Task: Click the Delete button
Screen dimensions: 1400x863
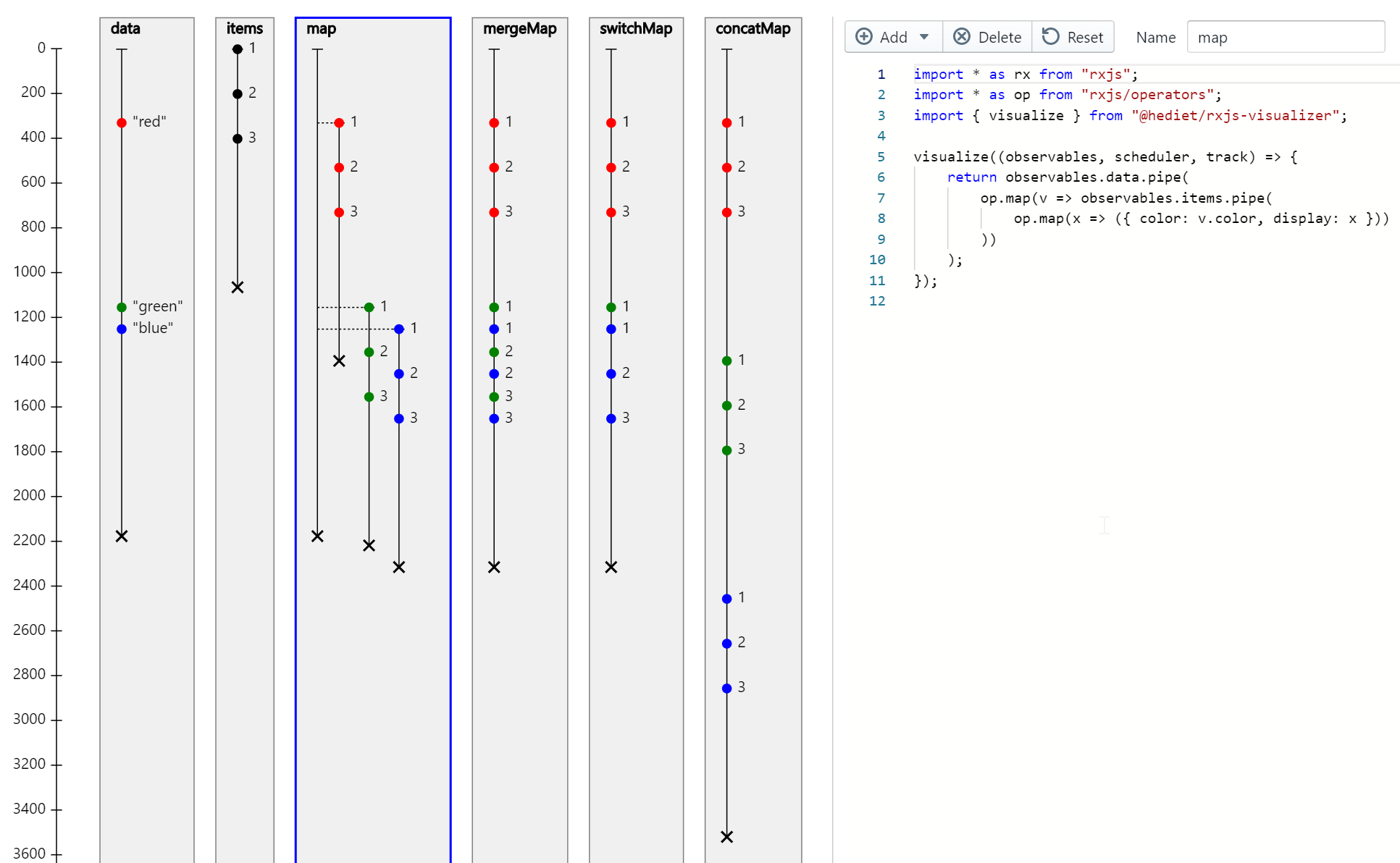Action: pos(987,37)
